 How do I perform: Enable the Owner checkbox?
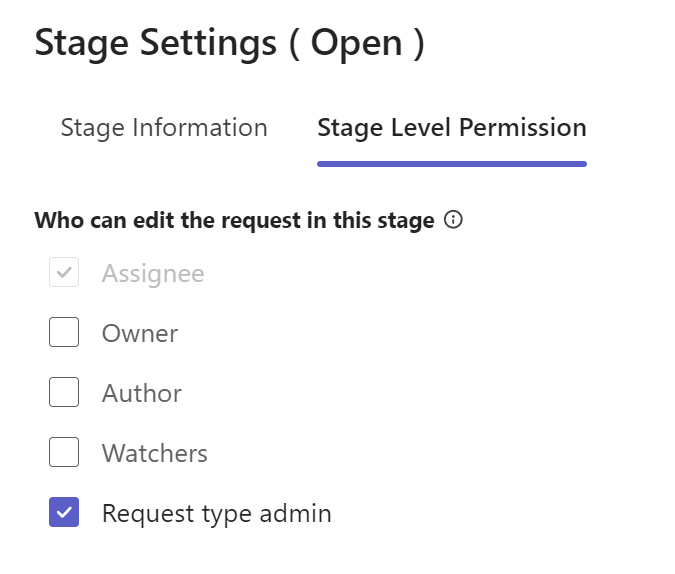coord(64,332)
